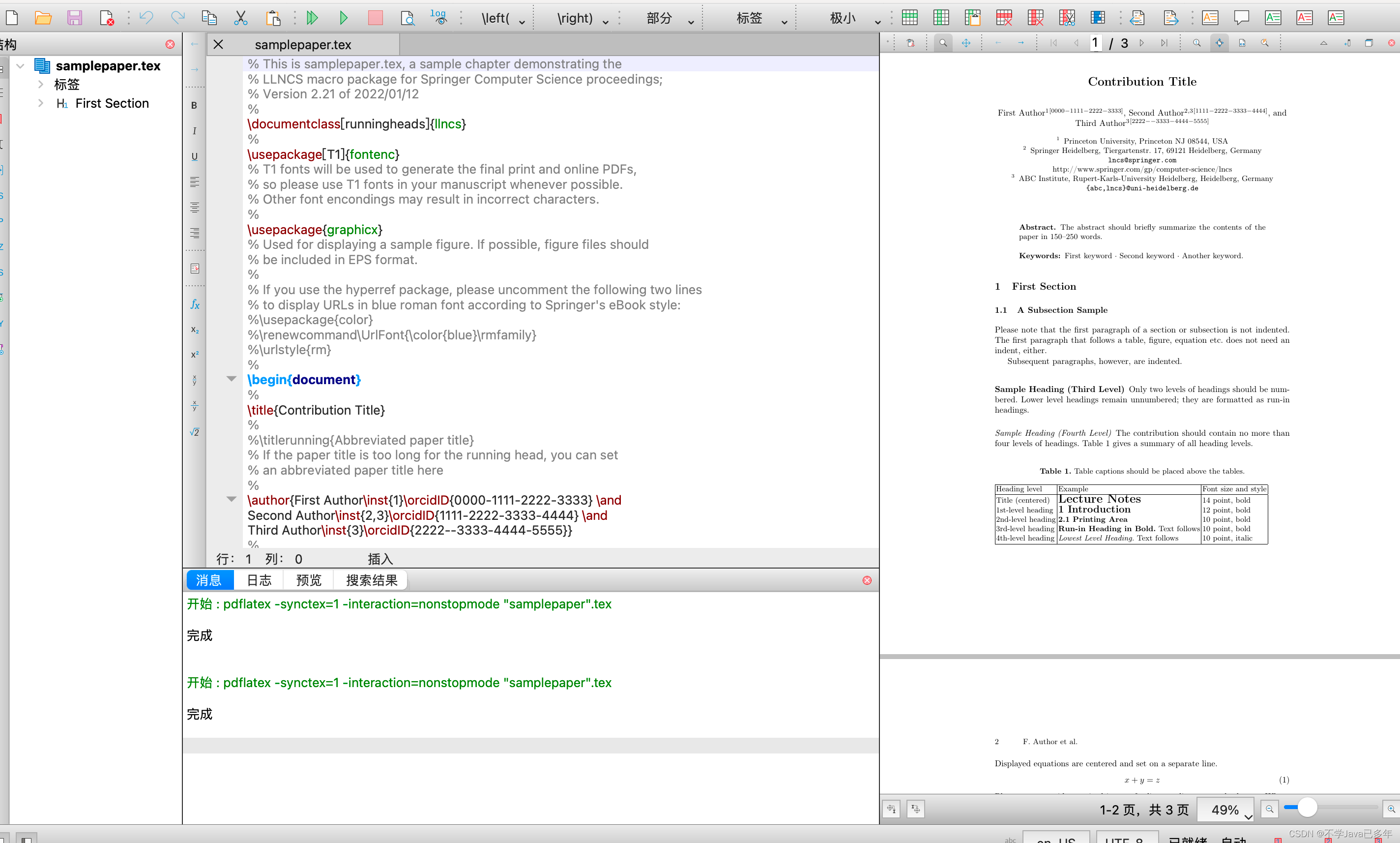
Task: Switch to the 搜索结果 tab
Action: coord(371,580)
